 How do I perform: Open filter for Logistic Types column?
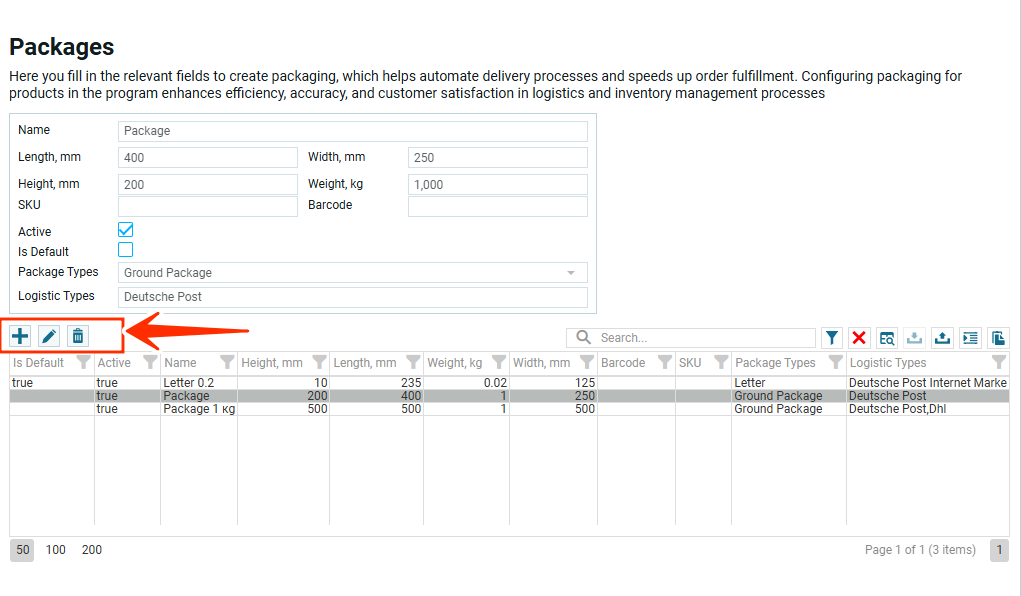998,363
